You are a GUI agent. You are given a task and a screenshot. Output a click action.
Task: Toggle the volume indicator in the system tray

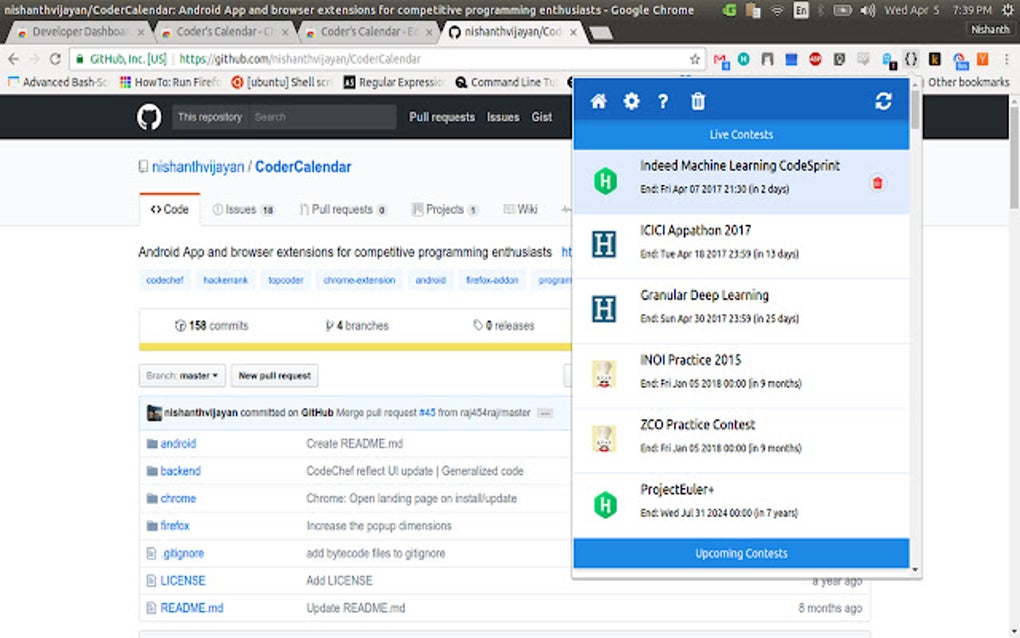(x=866, y=10)
